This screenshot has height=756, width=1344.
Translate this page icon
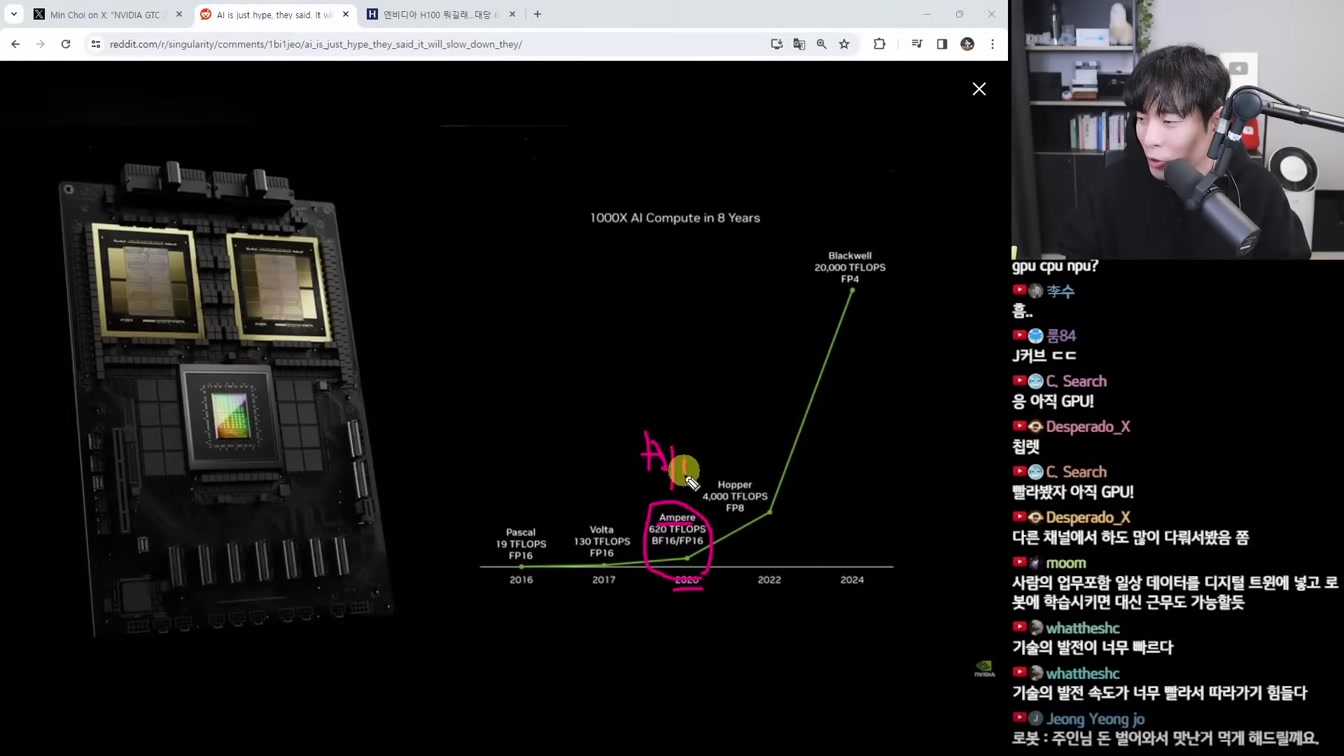coord(799,44)
